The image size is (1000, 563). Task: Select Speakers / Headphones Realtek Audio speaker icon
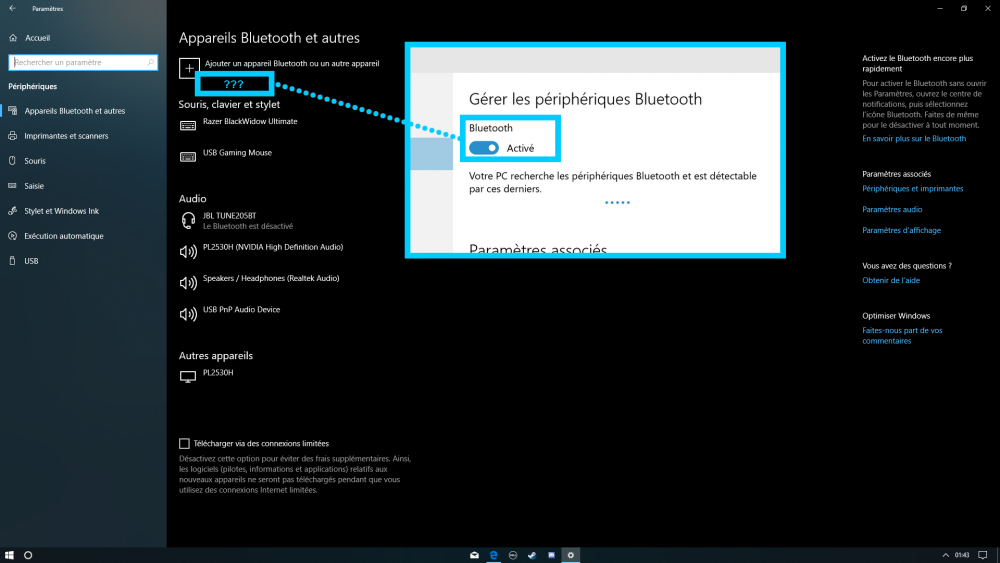pyautogui.click(x=188, y=283)
